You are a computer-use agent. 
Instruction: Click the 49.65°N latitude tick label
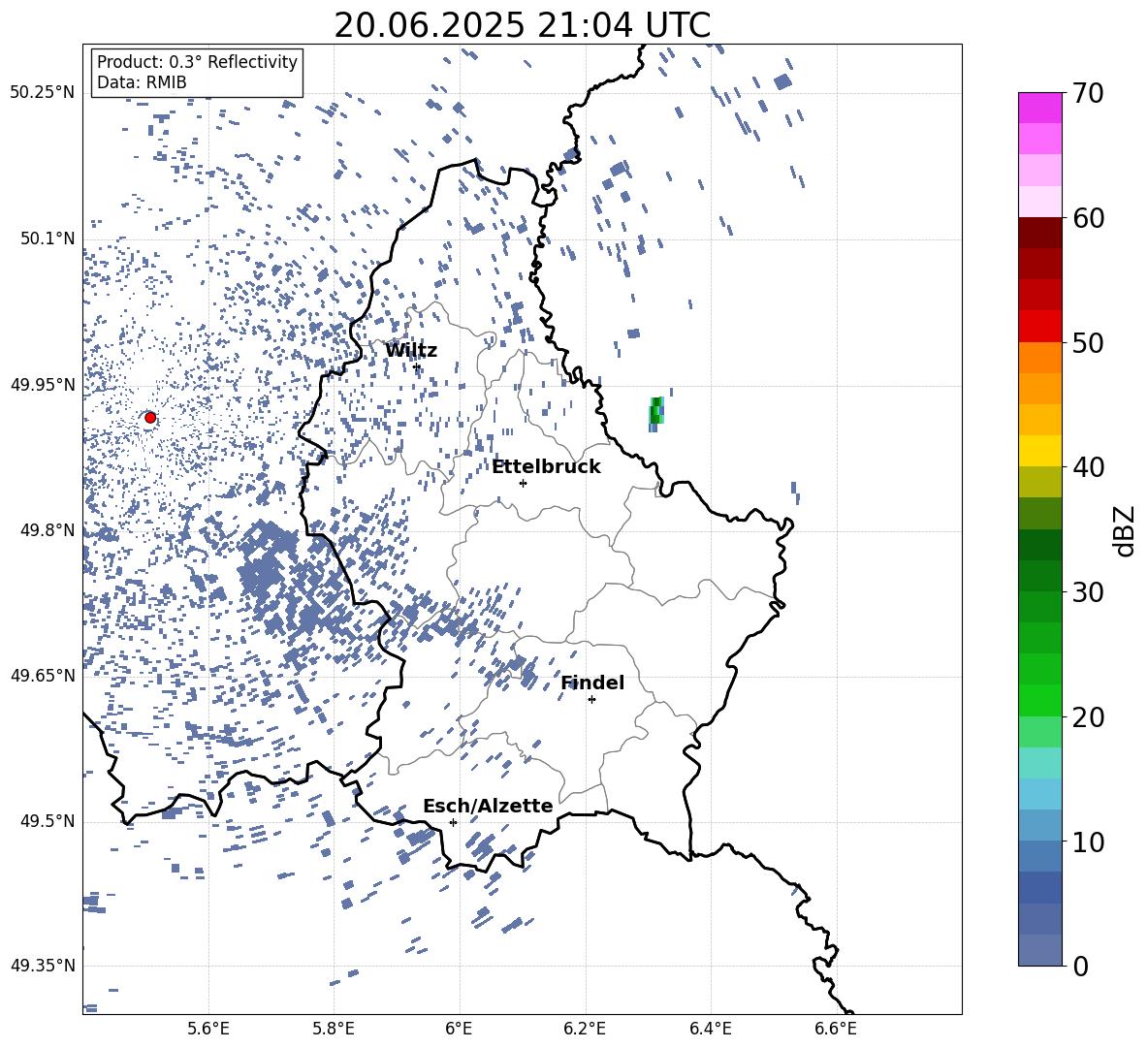(43, 675)
